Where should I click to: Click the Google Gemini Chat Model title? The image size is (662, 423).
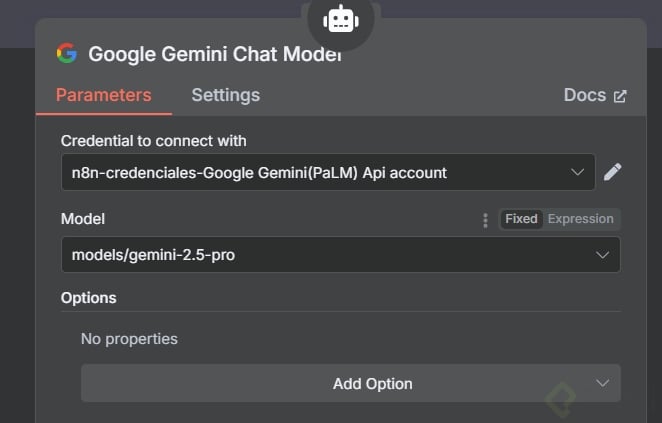tap(214, 54)
